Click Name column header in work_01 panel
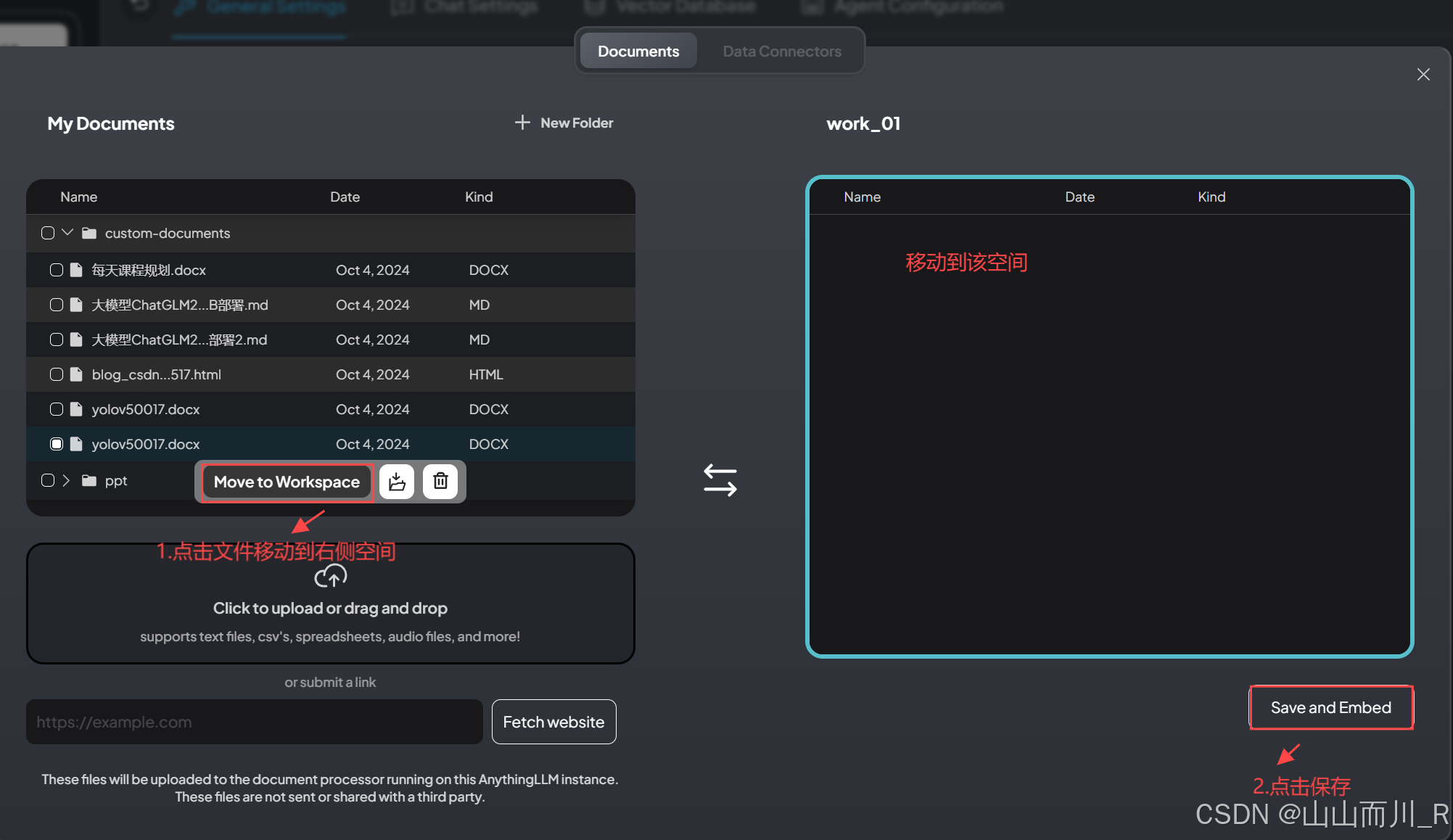 pos(863,197)
